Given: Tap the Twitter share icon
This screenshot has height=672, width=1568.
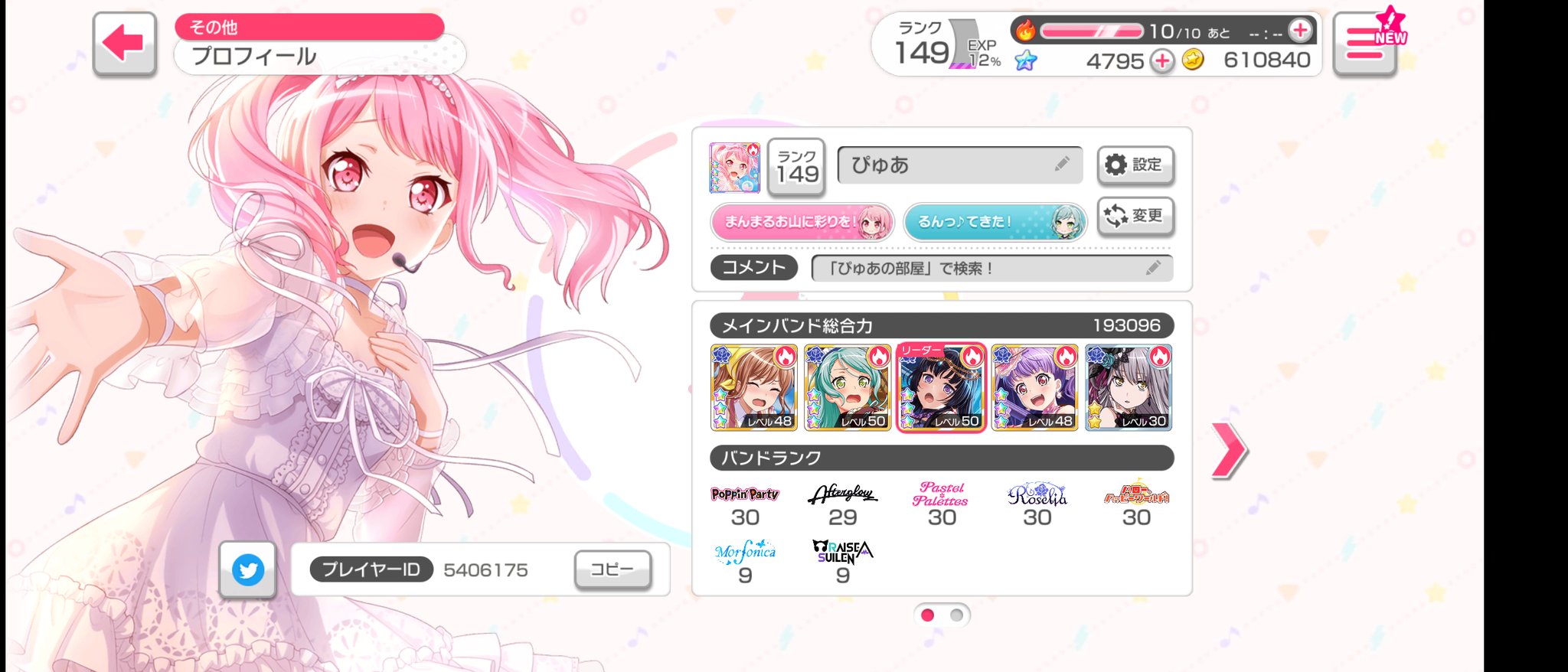Looking at the screenshot, I should (247, 569).
